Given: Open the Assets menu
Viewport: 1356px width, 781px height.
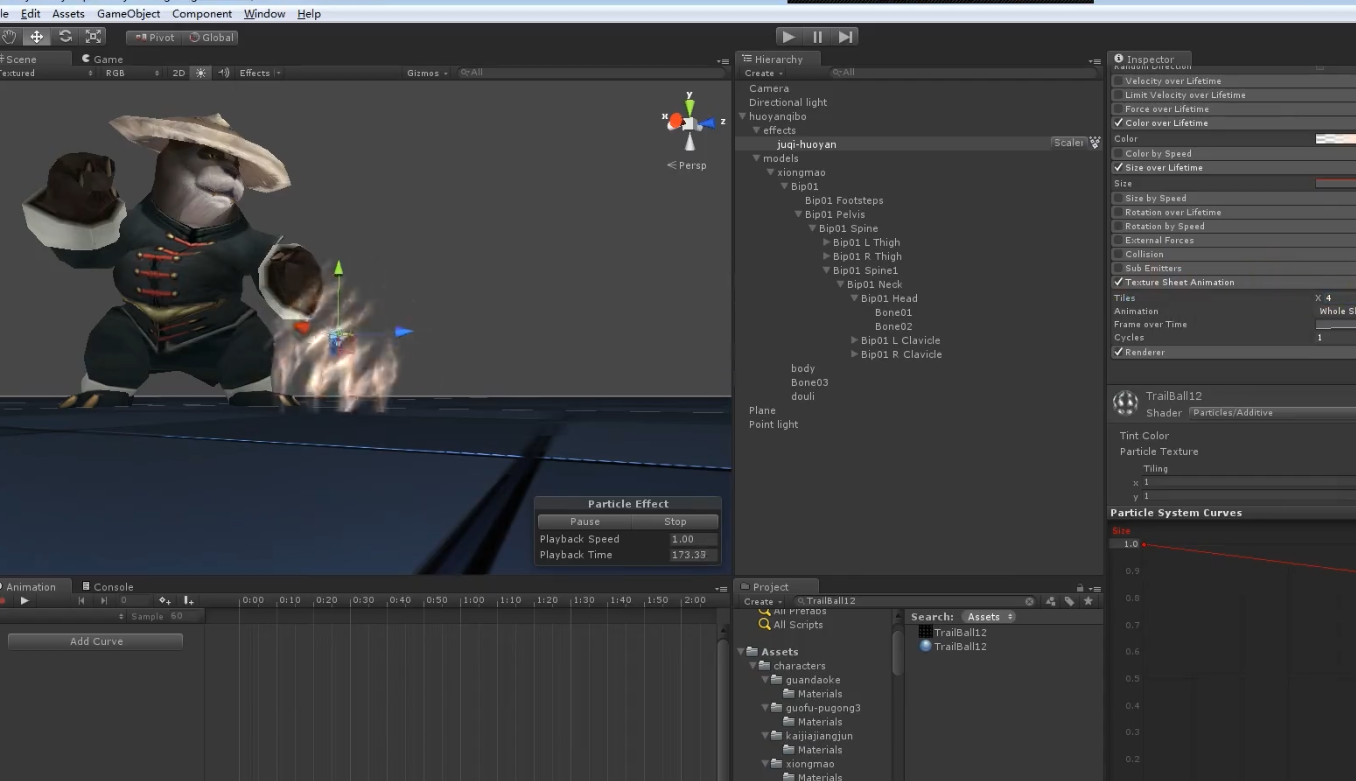Looking at the screenshot, I should click(68, 14).
